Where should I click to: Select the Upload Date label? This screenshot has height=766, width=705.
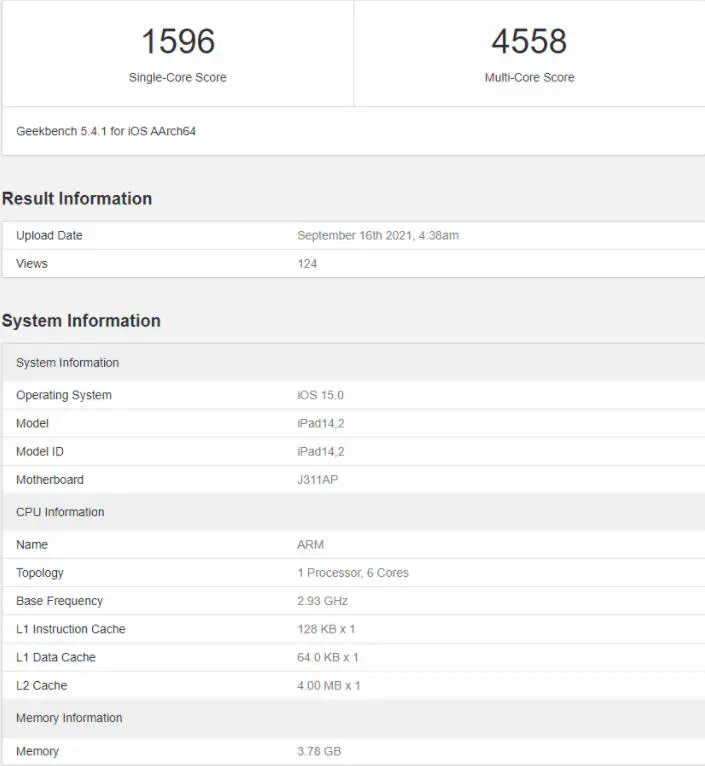(x=49, y=235)
